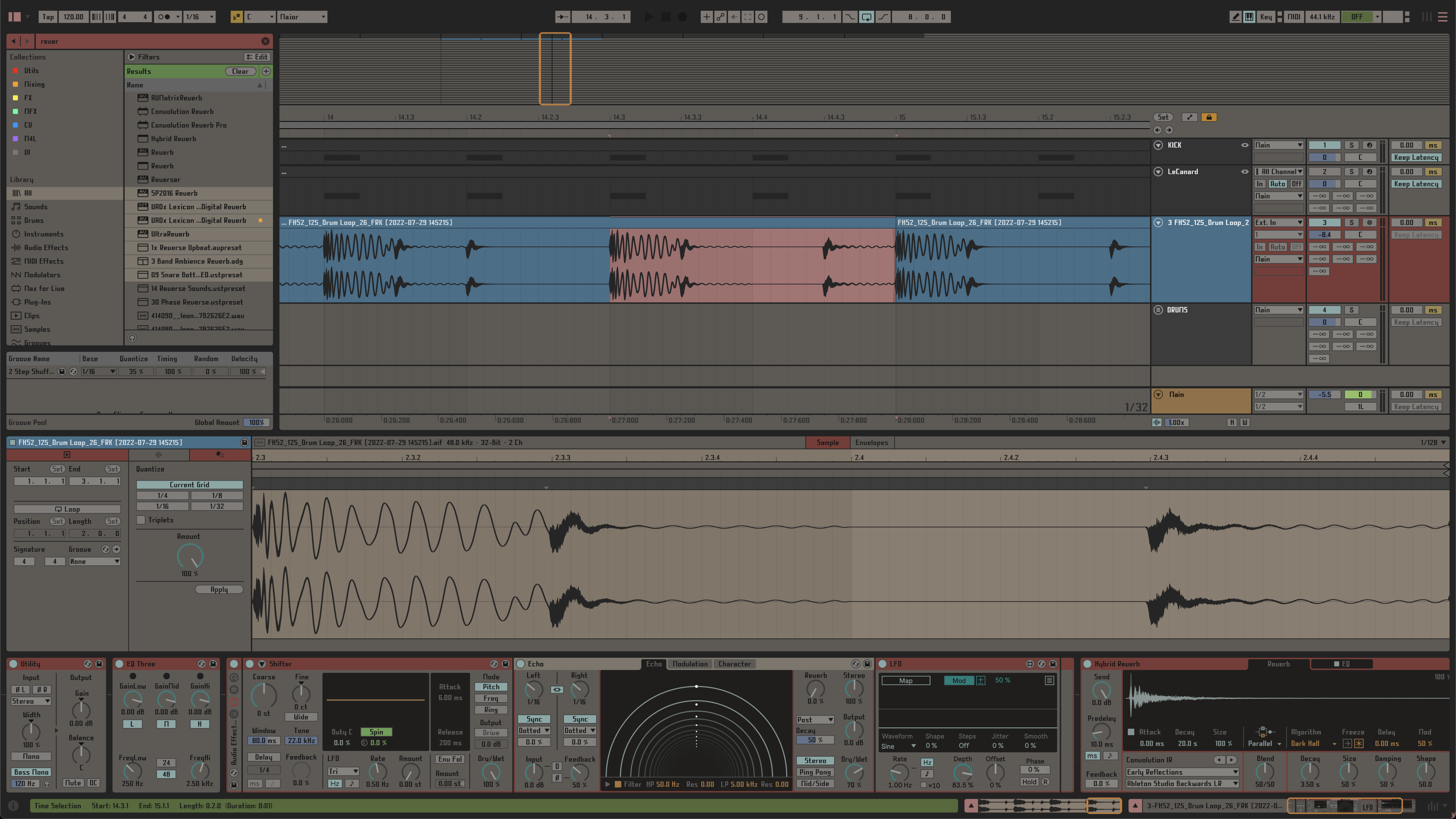Click the Edit filters button

[x=257, y=57]
